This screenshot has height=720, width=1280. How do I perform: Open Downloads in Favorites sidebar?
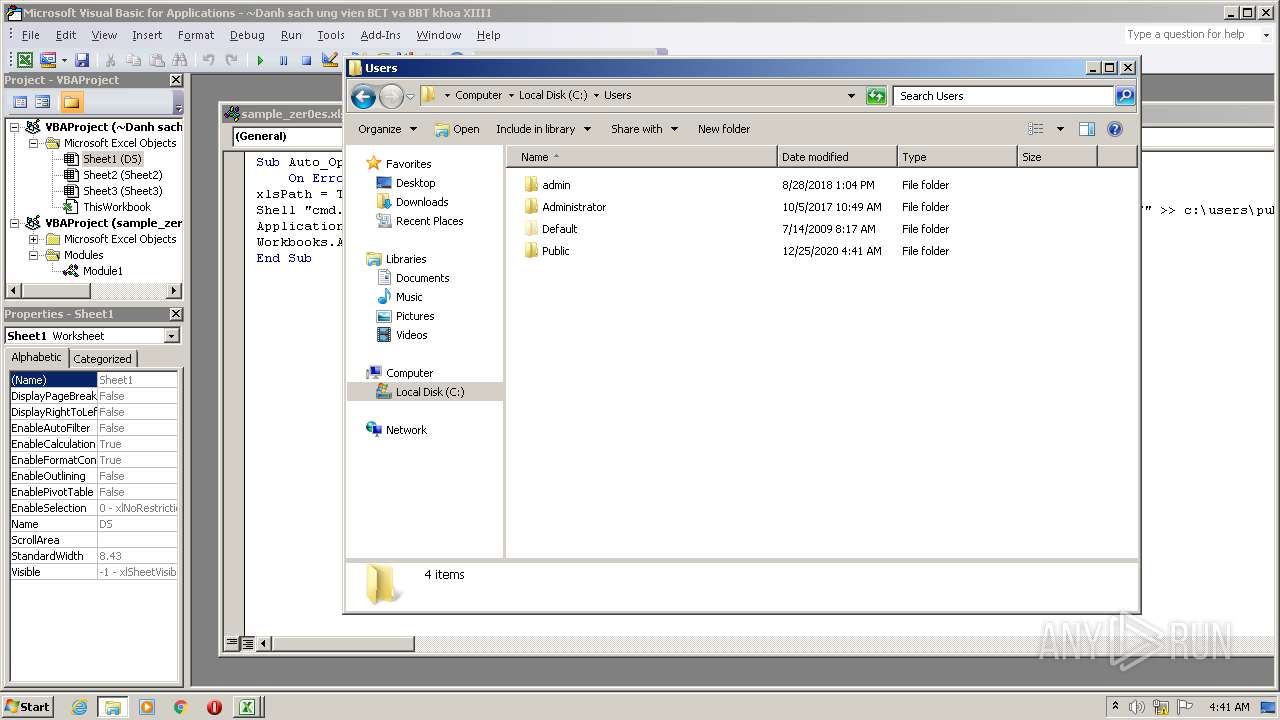(422, 202)
